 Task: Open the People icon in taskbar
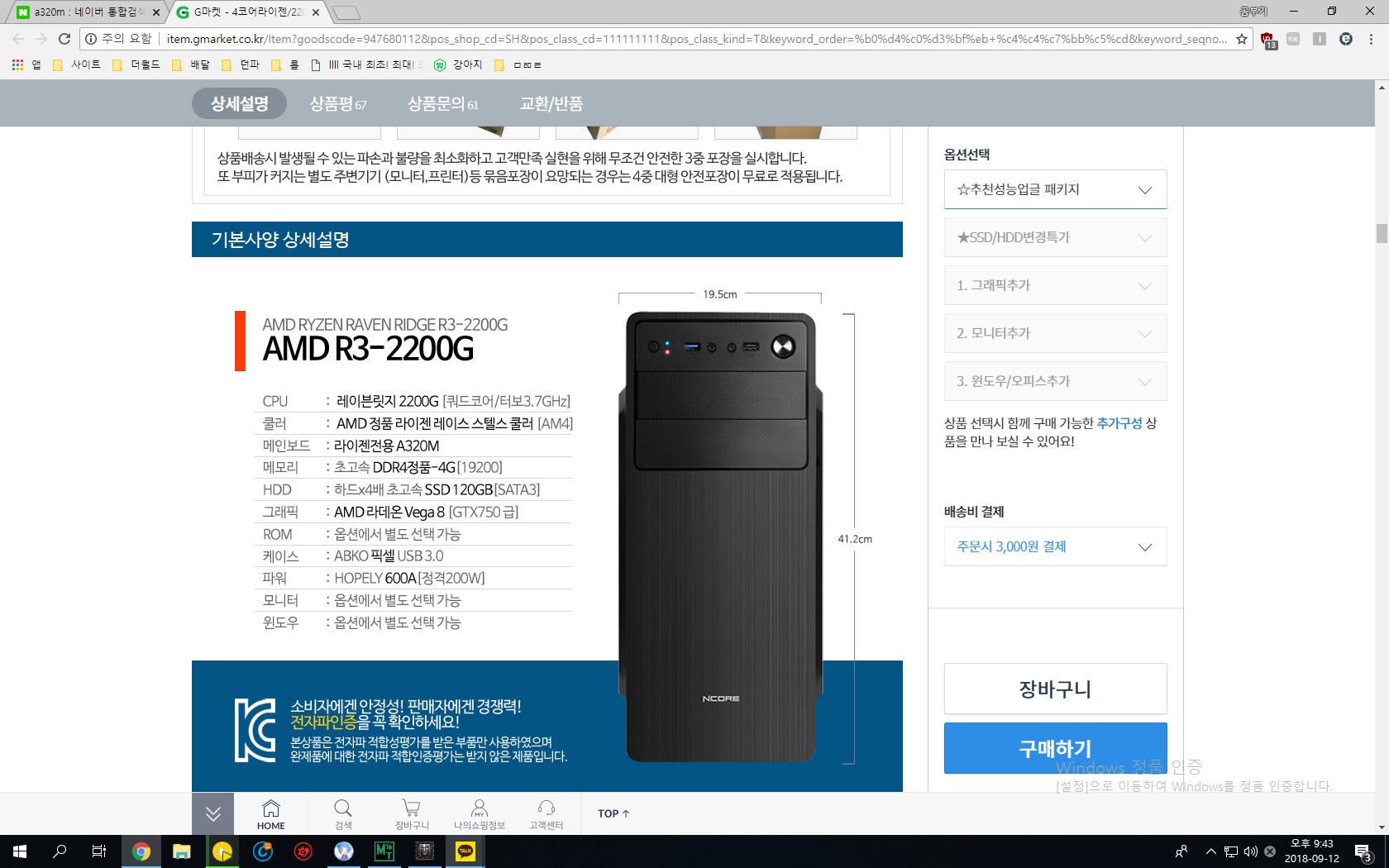[1181, 851]
